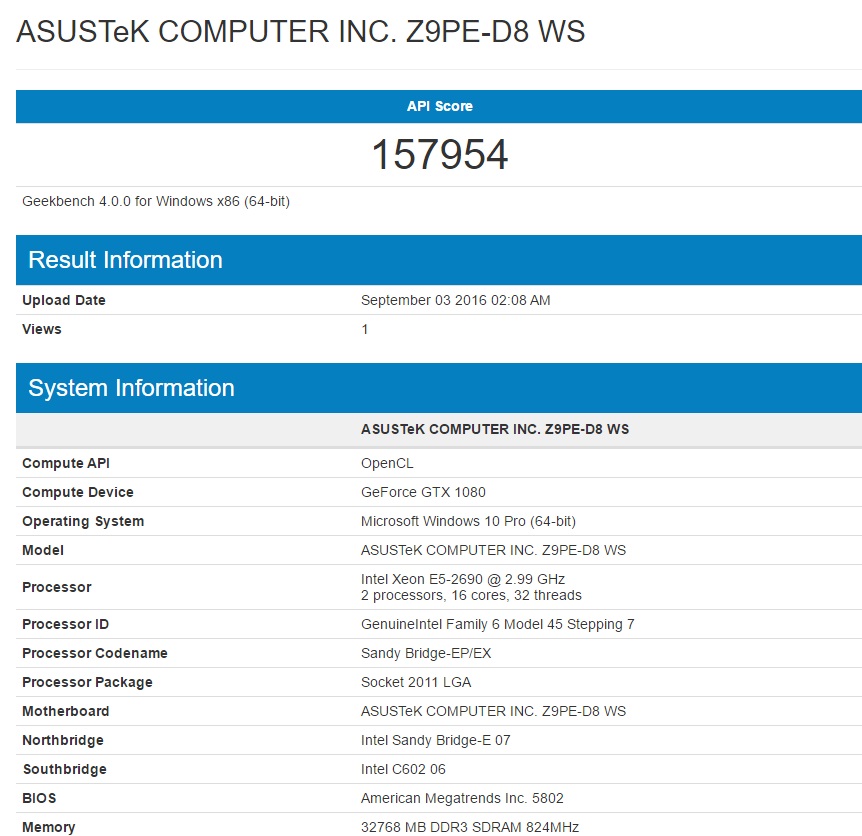Viewport: 862px width, 836px height.
Task: Click the Processor Codename label
Action: [95, 653]
